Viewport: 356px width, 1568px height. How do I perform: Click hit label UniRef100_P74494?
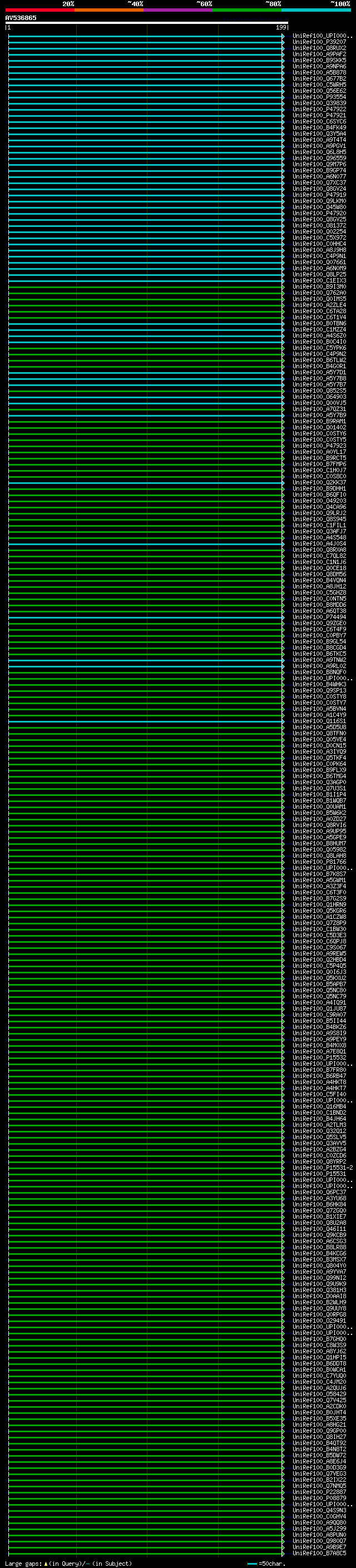pyautogui.click(x=319, y=617)
